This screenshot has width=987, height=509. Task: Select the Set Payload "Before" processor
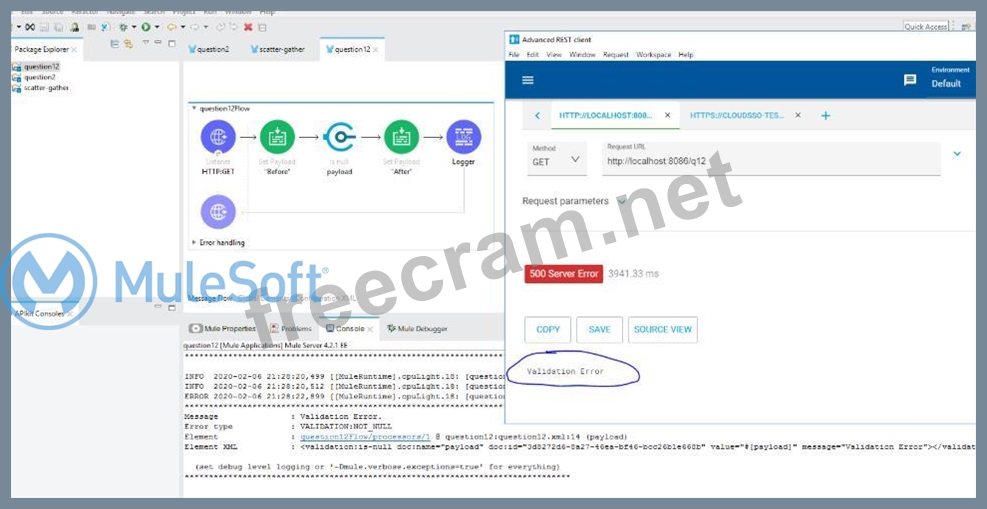click(277, 137)
